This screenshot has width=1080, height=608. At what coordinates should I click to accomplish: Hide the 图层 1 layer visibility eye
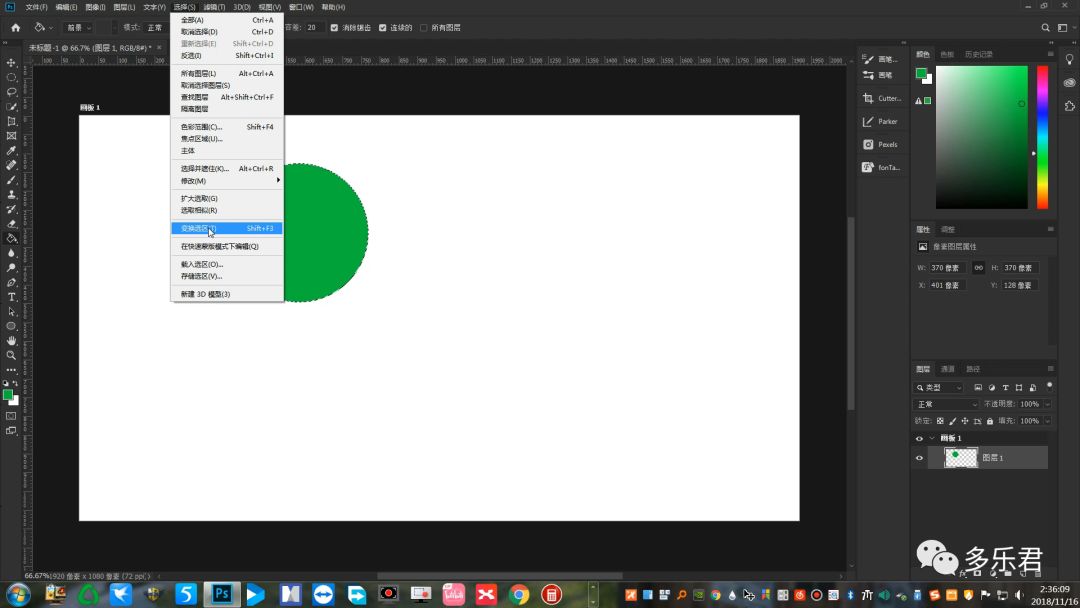pyautogui.click(x=919, y=458)
